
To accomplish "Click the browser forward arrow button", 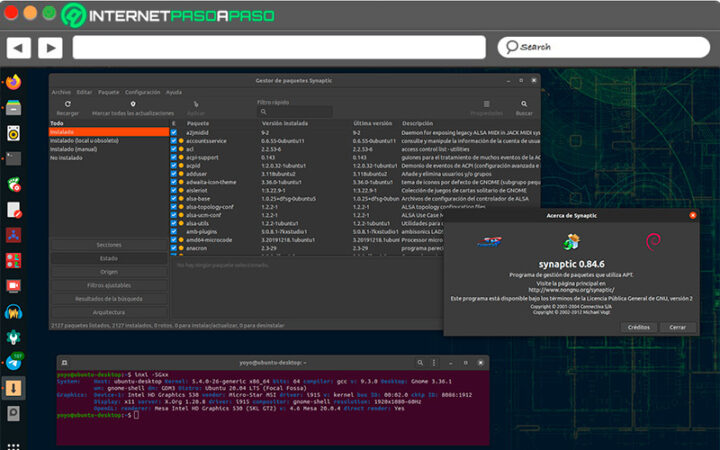I will point(51,48).
